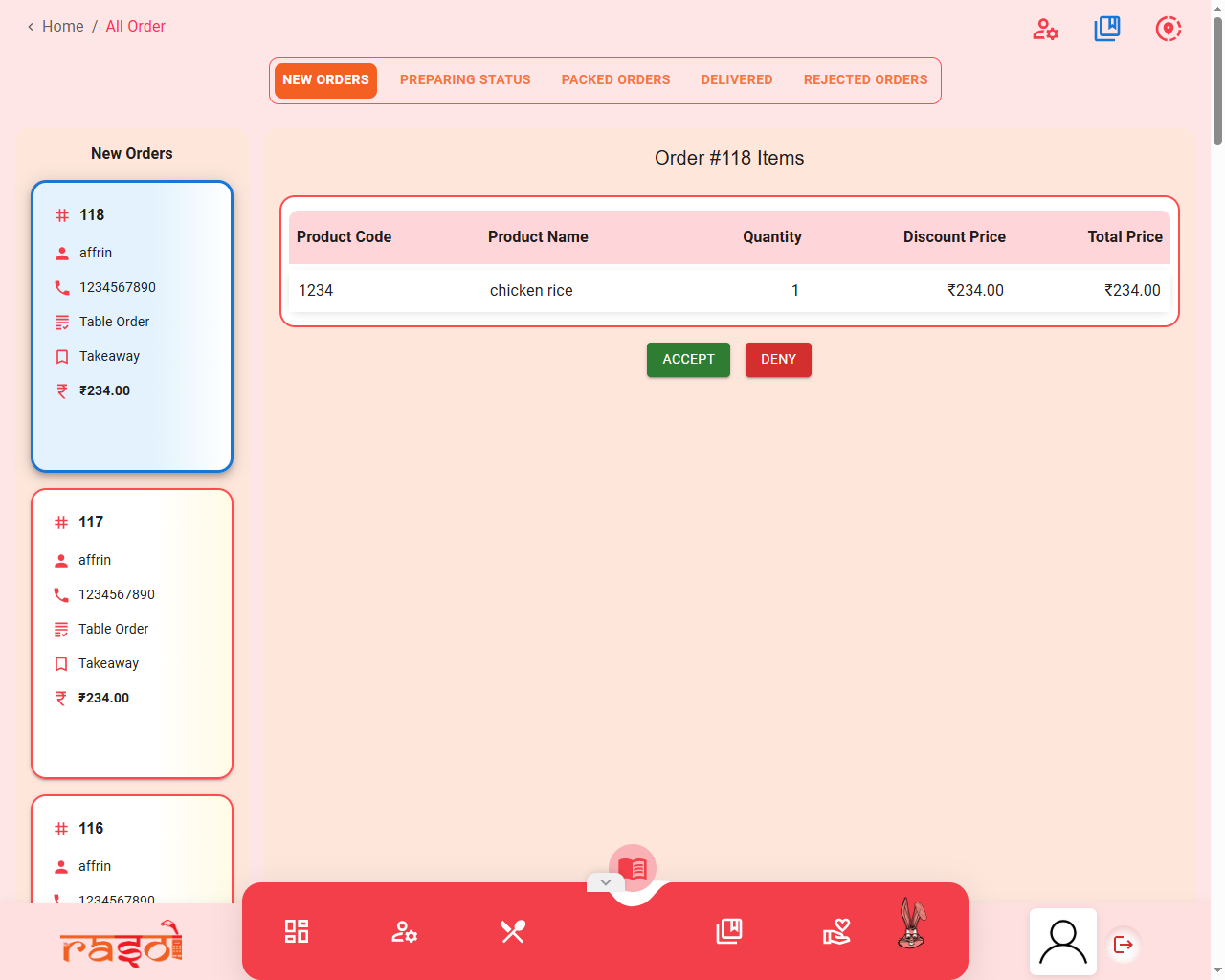This screenshot has height=980, width=1225.
Task: Switch to the Preparing Status tab
Action: (x=465, y=80)
